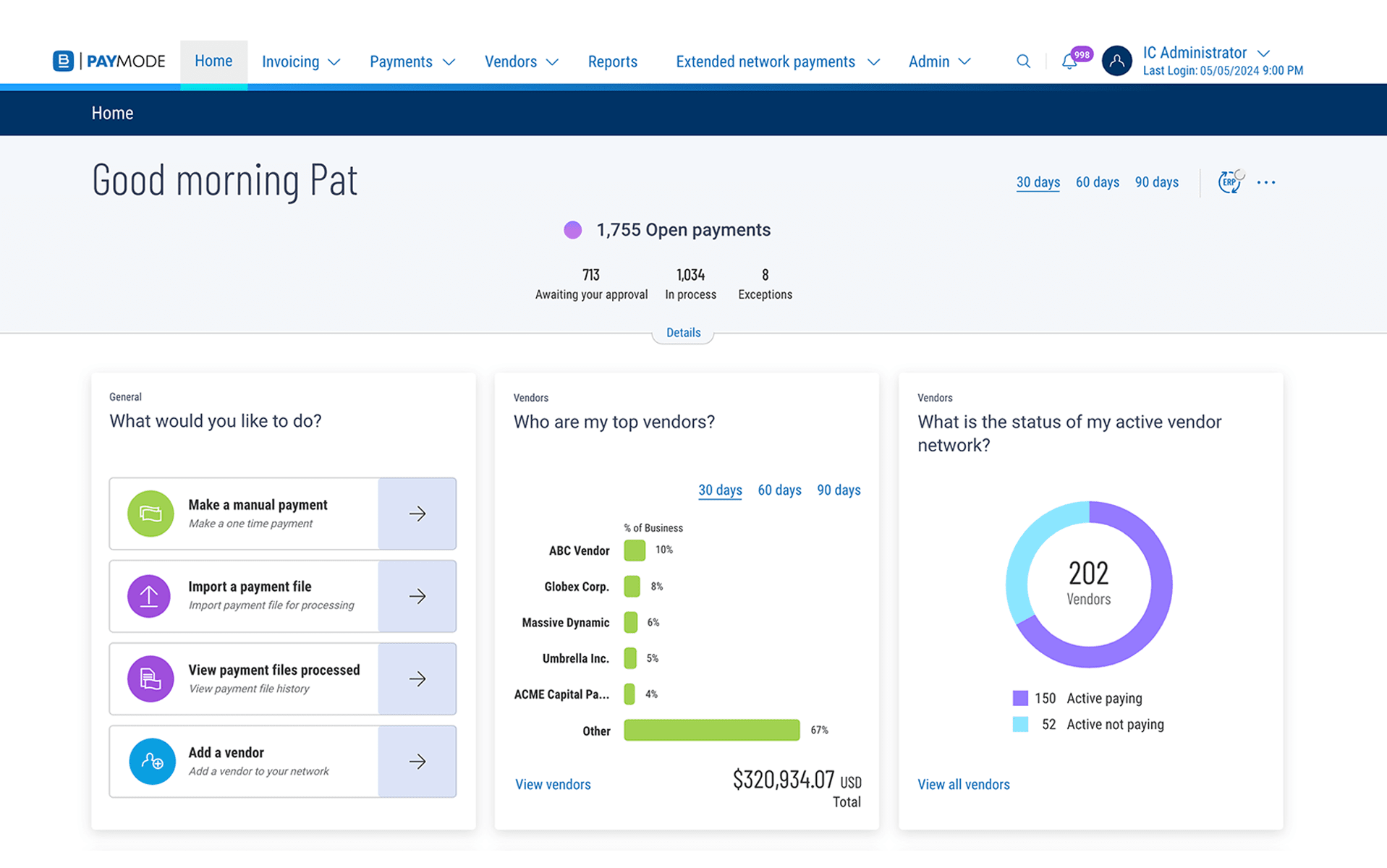Click the more options ellipsis near date filters

(x=1265, y=182)
